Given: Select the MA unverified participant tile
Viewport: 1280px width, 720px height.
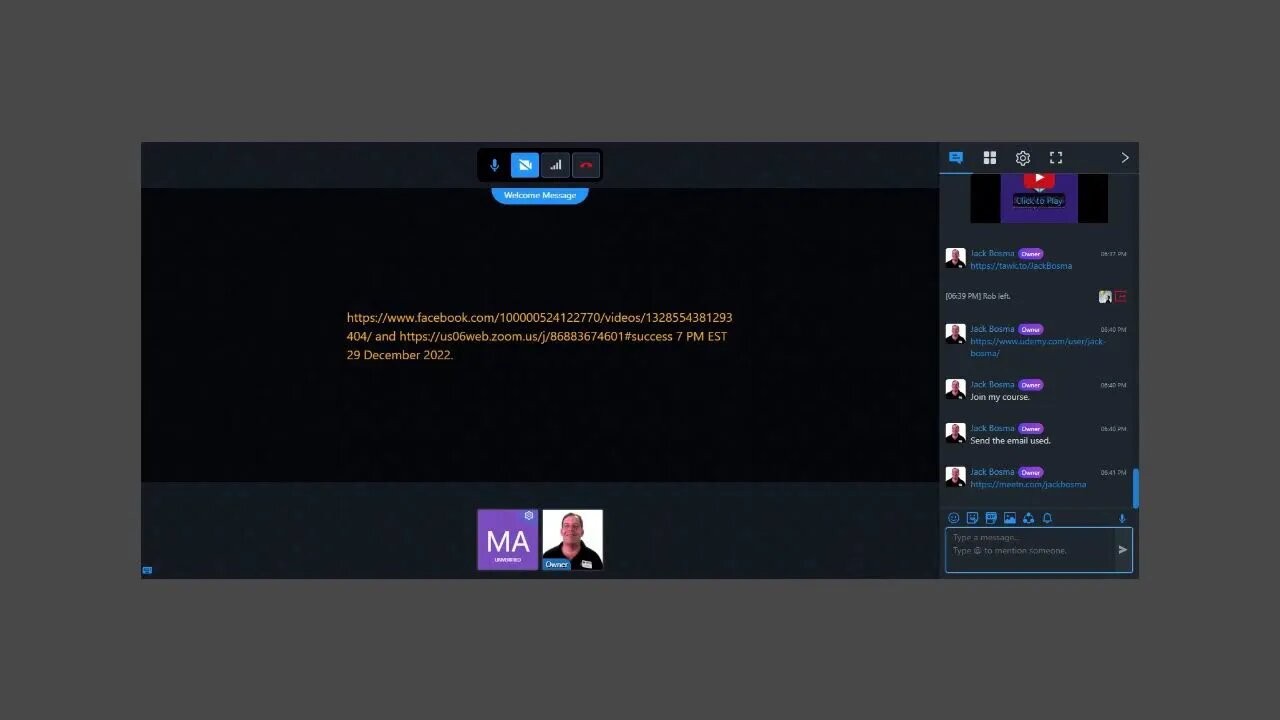Looking at the screenshot, I should tap(508, 540).
